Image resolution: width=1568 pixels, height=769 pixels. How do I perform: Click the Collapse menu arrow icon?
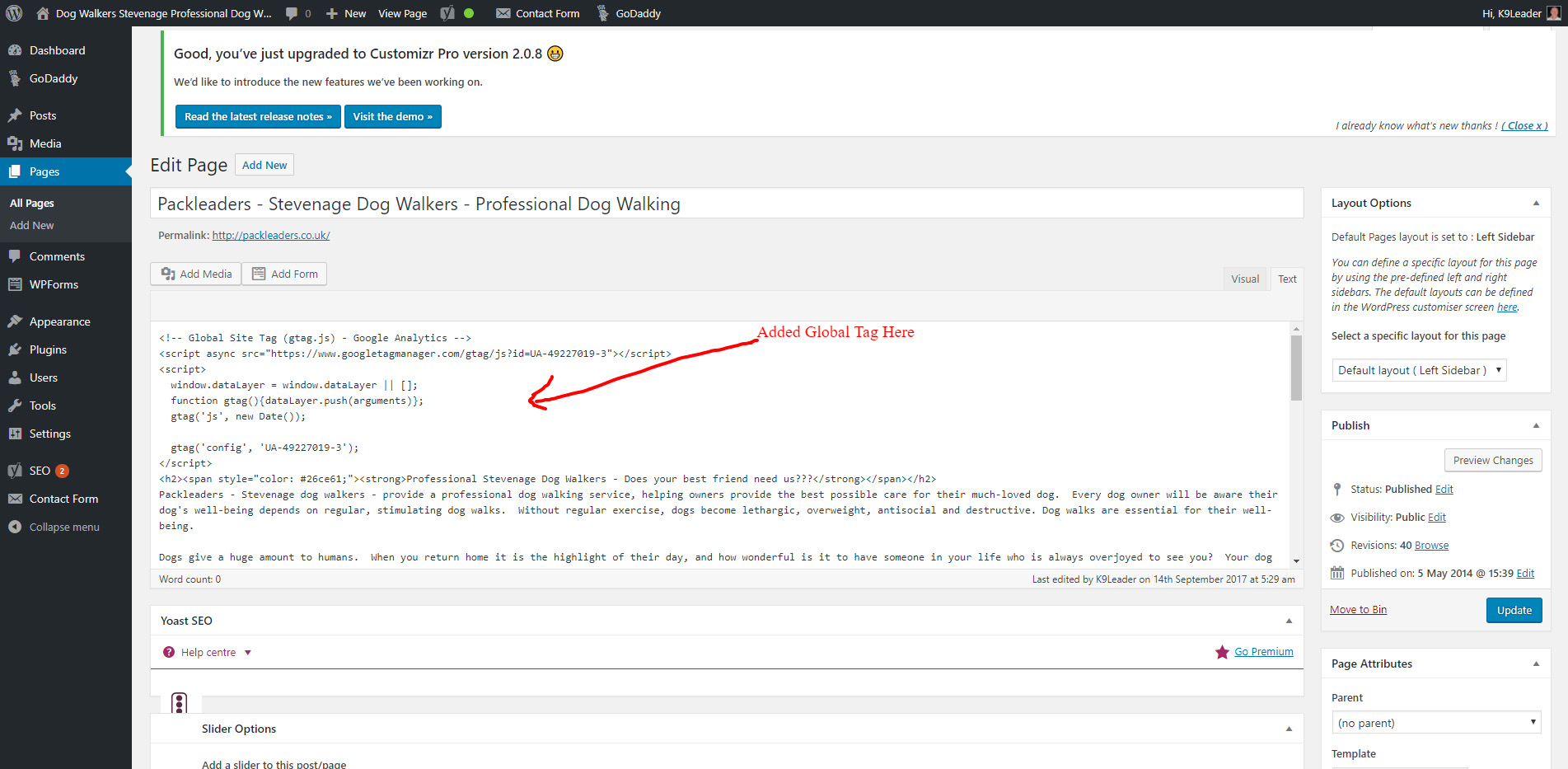15,527
